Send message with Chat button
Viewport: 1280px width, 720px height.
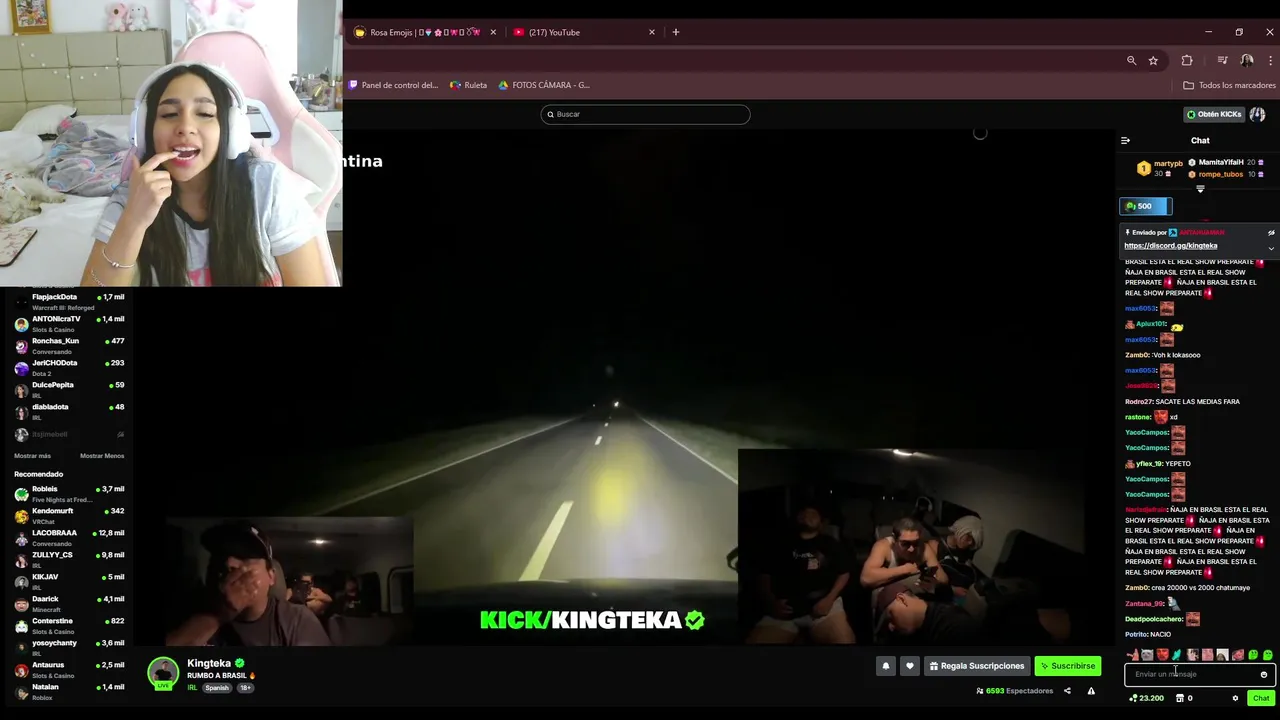pyautogui.click(x=1261, y=698)
